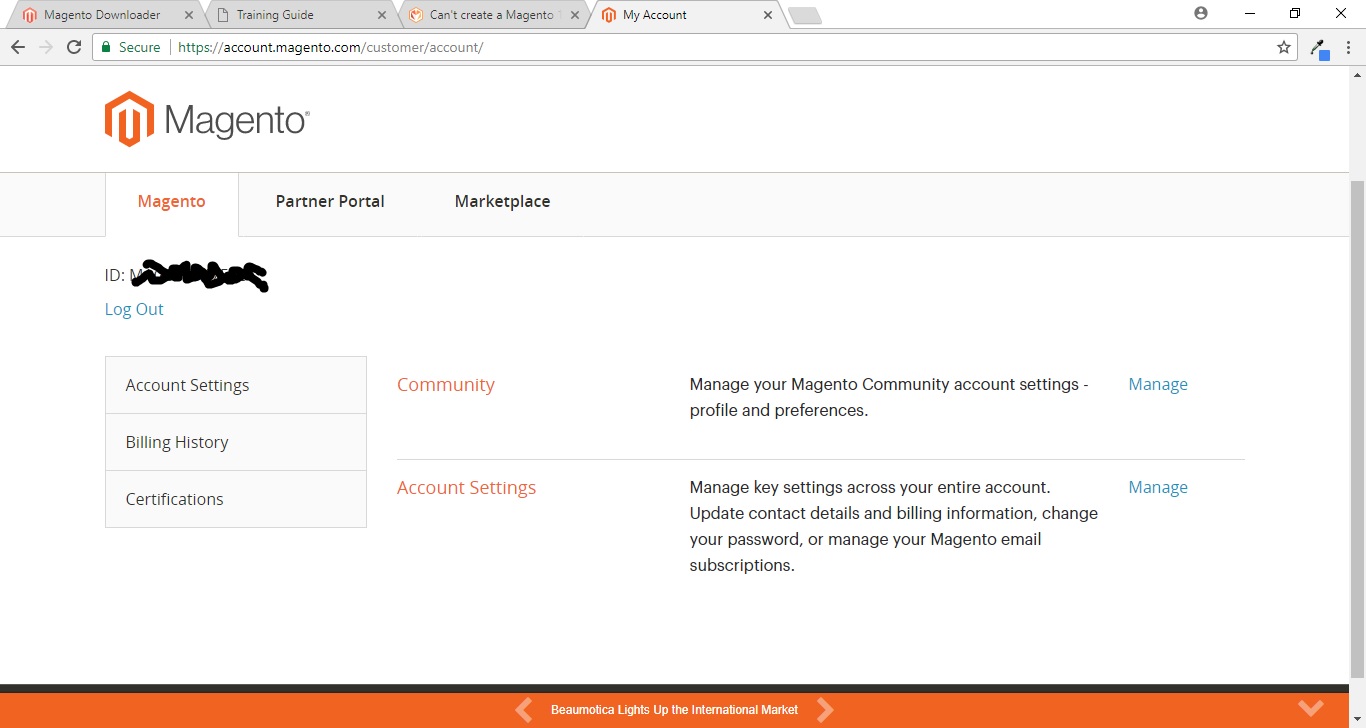1366x728 pixels.
Task: Click inside the address bar
Action: click(x=600, y=47)
